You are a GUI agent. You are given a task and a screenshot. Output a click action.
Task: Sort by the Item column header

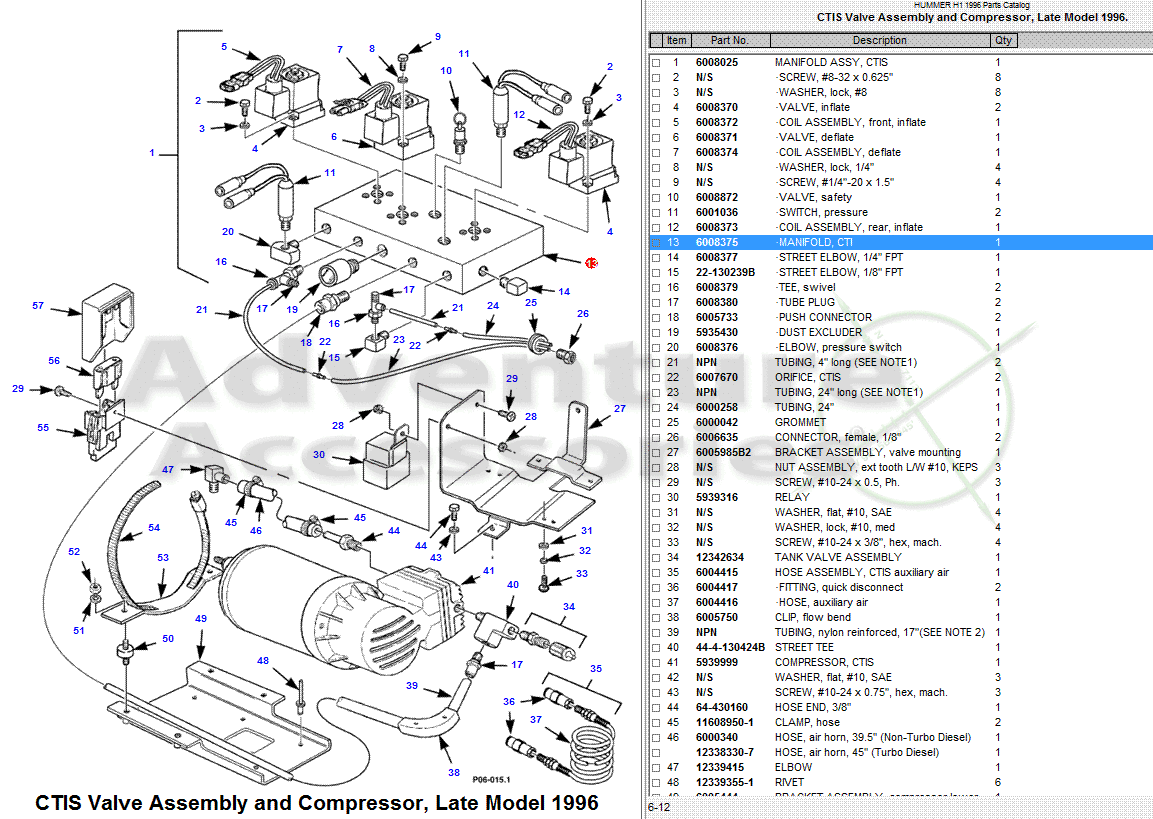(677, 40)
